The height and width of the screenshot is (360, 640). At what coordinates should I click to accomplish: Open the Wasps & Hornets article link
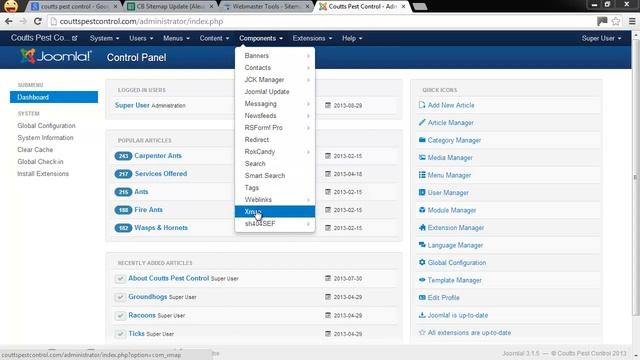coord(161,227)
